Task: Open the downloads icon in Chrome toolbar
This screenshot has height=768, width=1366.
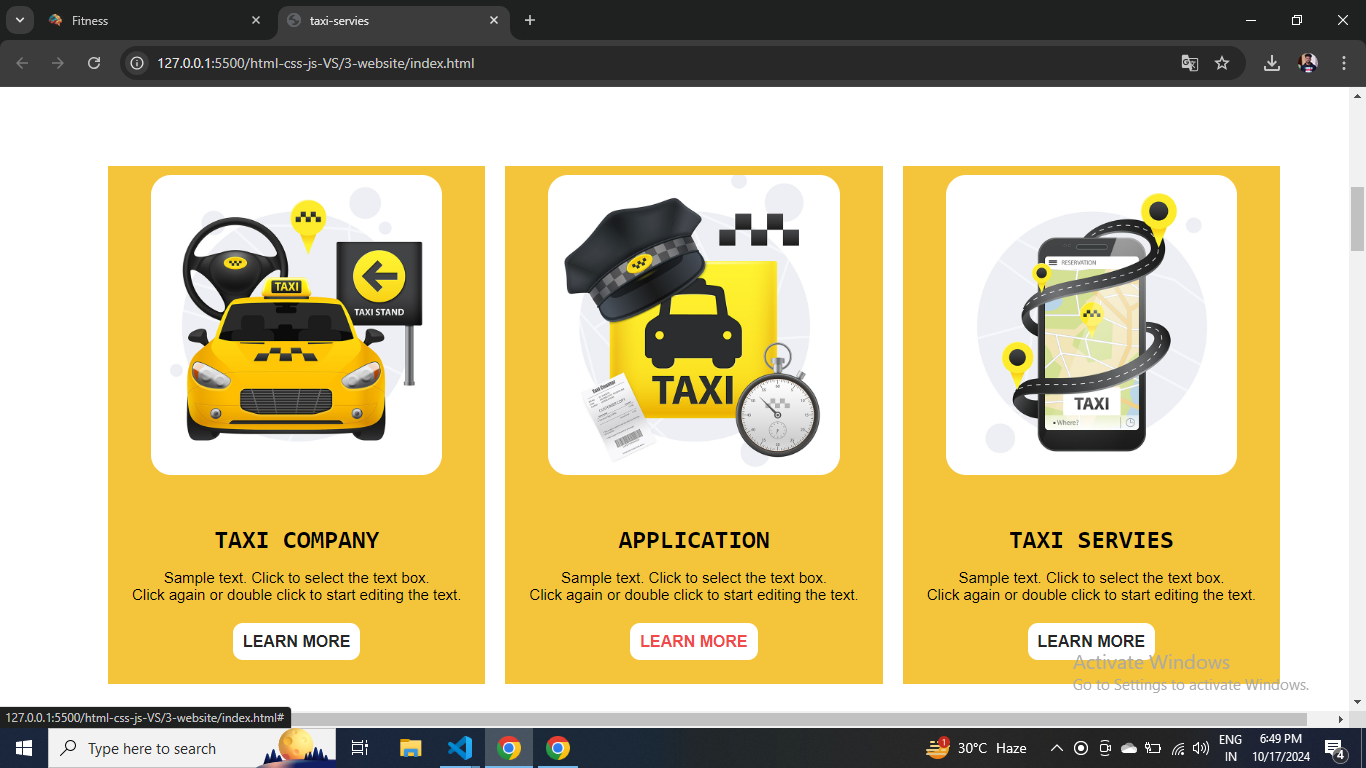Action: 1271,63
